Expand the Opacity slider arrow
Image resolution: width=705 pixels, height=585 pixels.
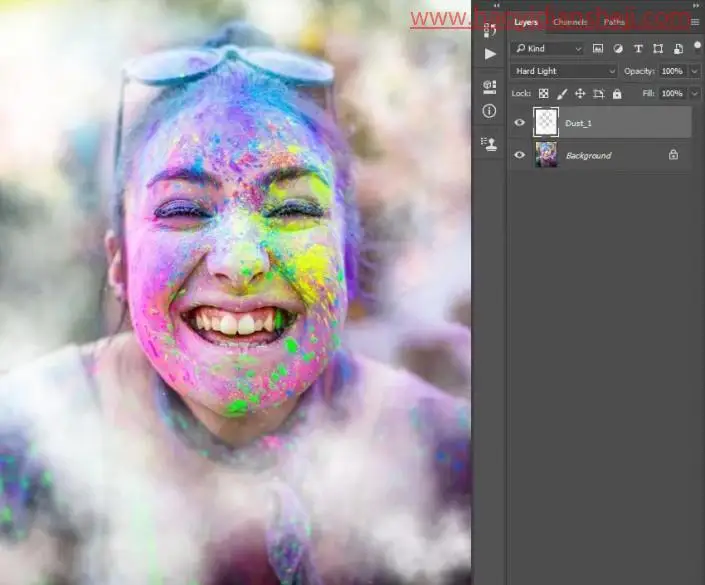tap(695, 71)
